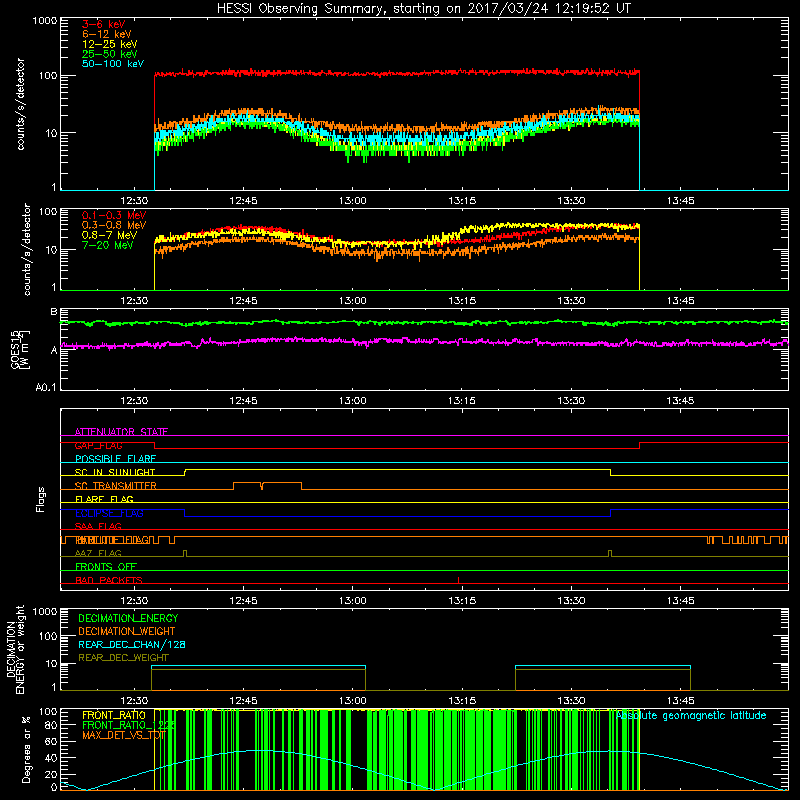Image resolution: width=800 pixels, height=800 pixels.
Task: Click 13:15 time label under decimation panel
Action: click(462, 701)
